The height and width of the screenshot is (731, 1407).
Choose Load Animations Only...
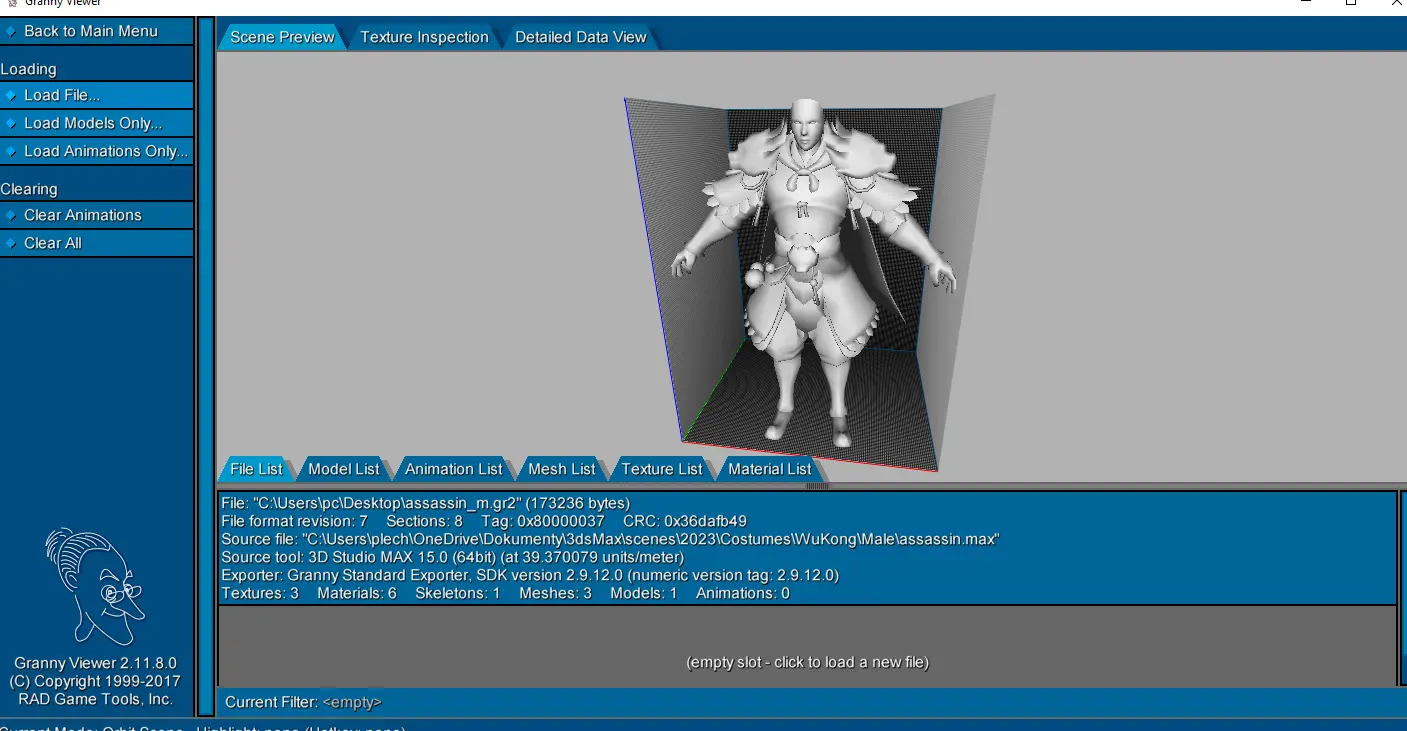click(x=96, y=151)
